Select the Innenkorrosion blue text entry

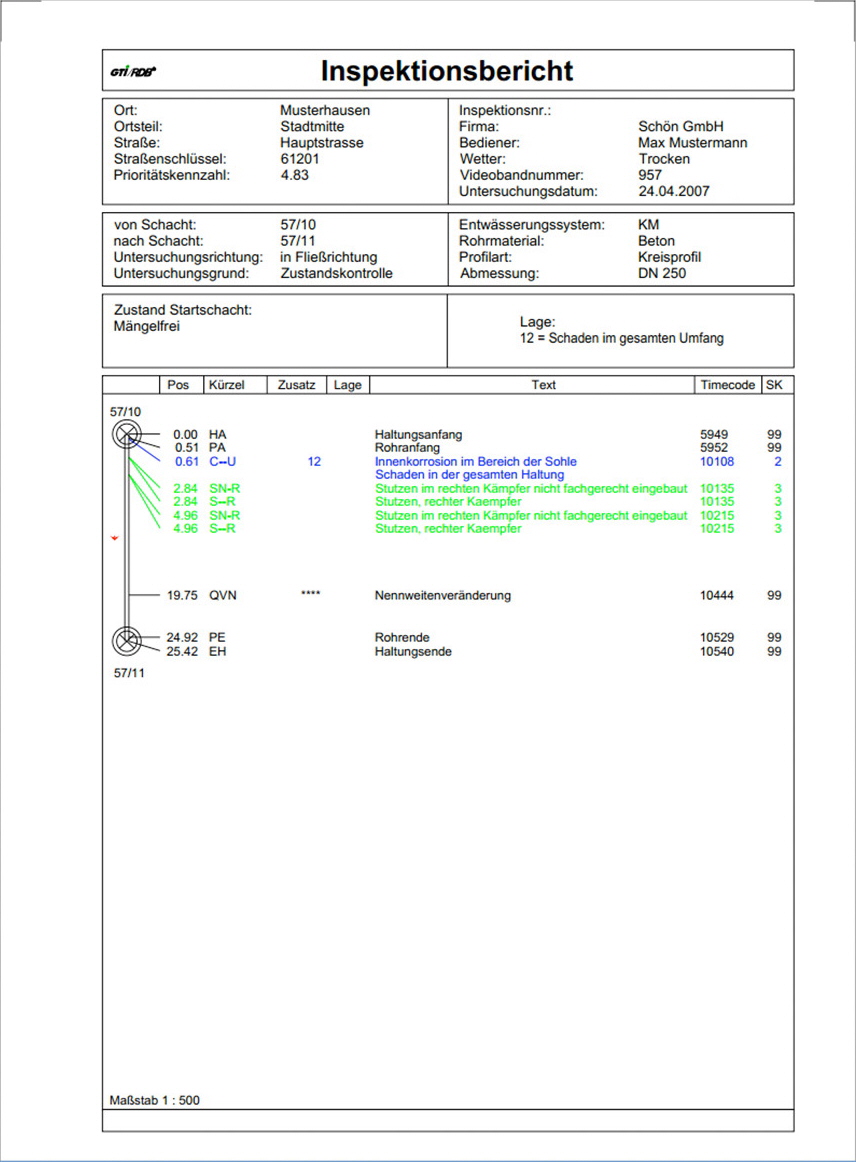point(477,461)
